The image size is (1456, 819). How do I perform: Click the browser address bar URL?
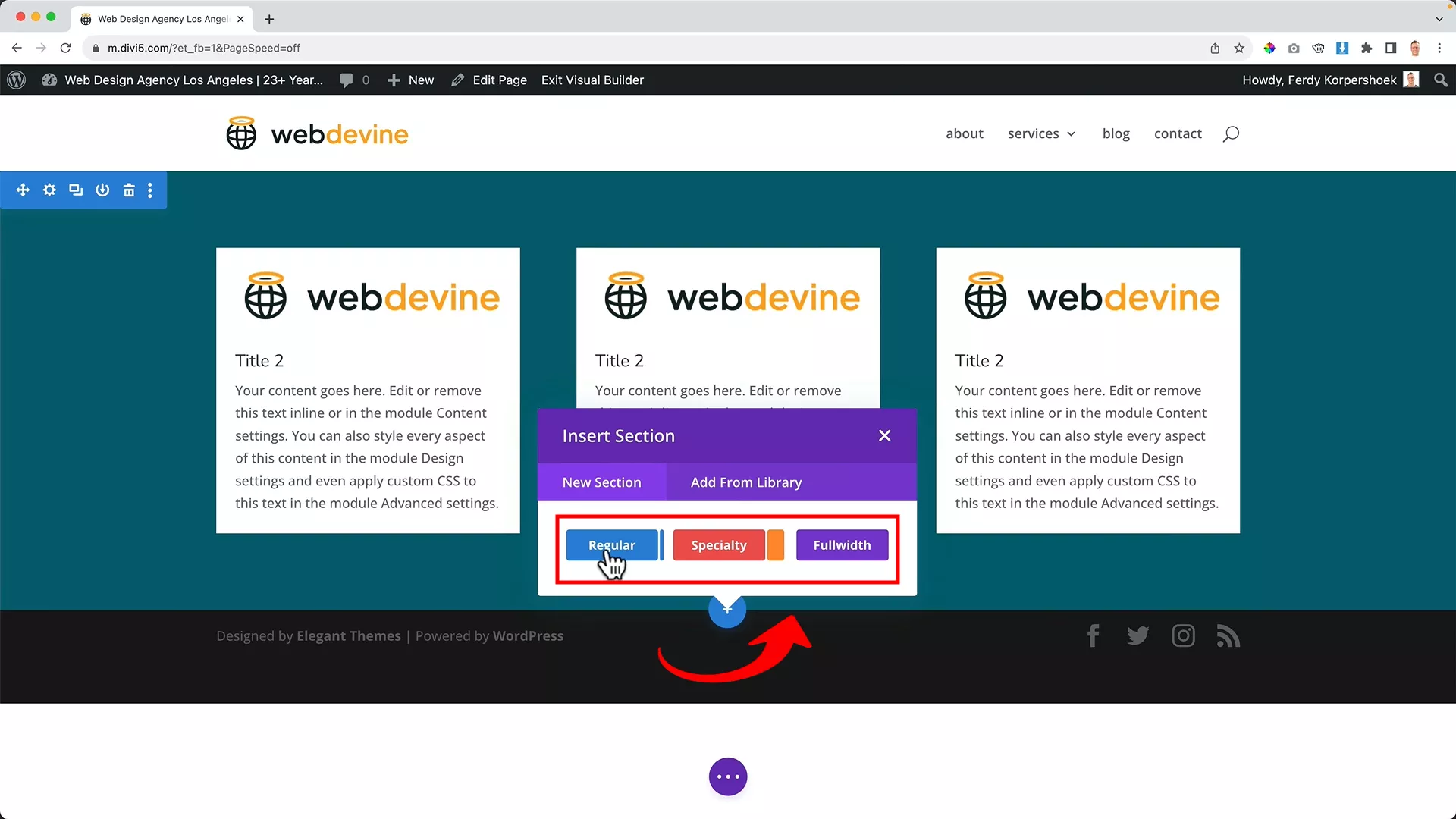click(203, 48)
